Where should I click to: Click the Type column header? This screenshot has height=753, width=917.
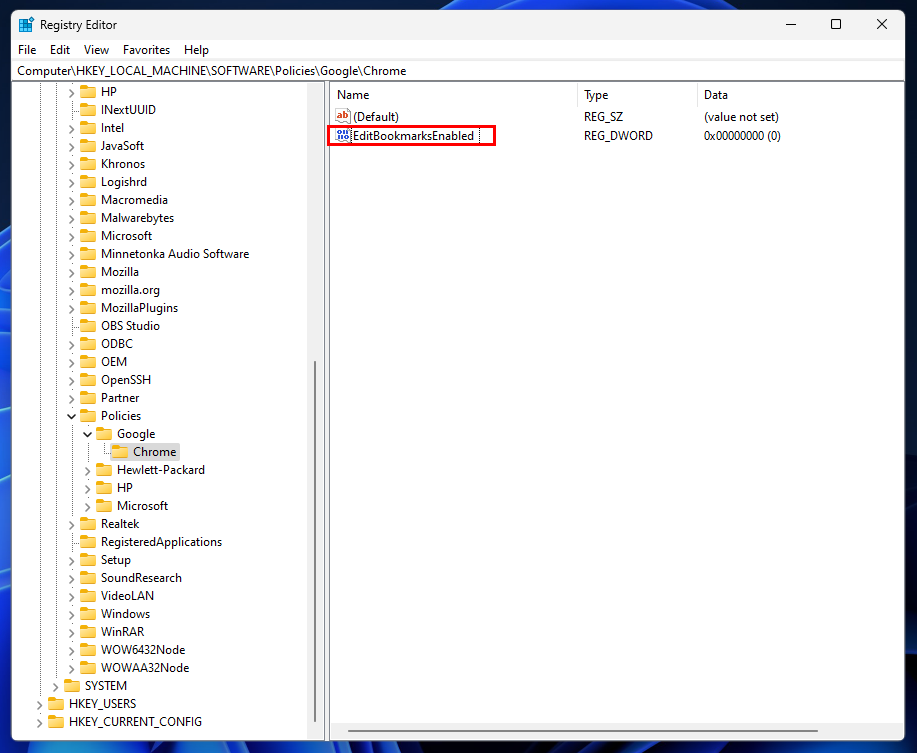click(637, 95)
